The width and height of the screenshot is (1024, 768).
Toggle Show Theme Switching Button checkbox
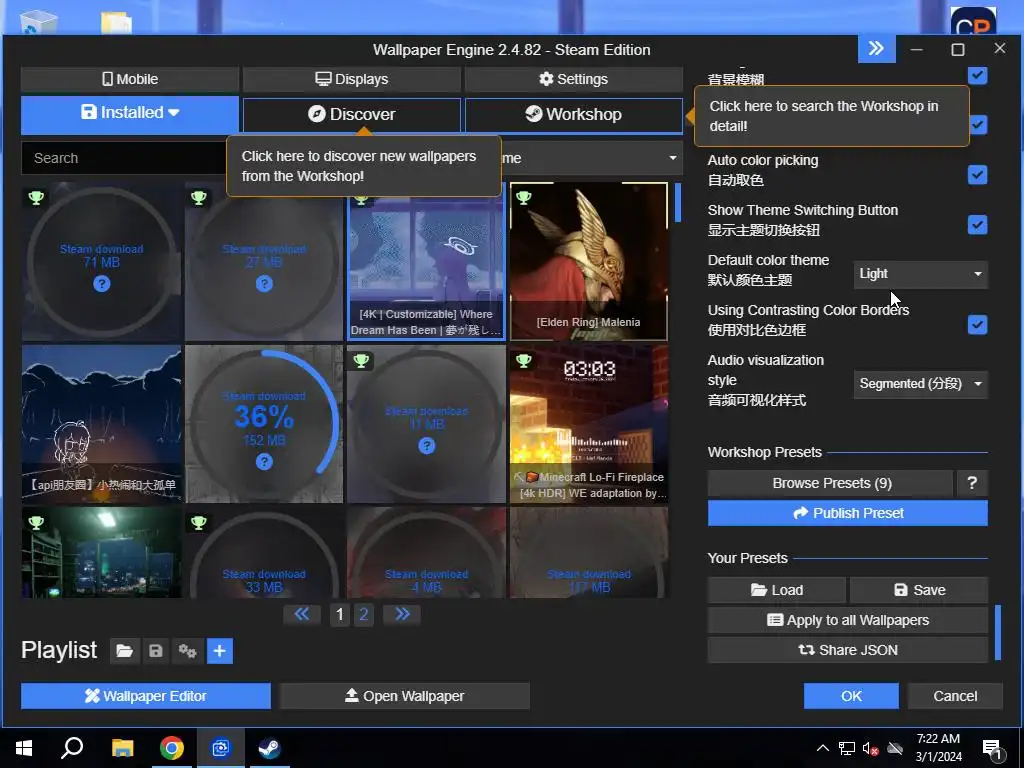pos(978,225)
